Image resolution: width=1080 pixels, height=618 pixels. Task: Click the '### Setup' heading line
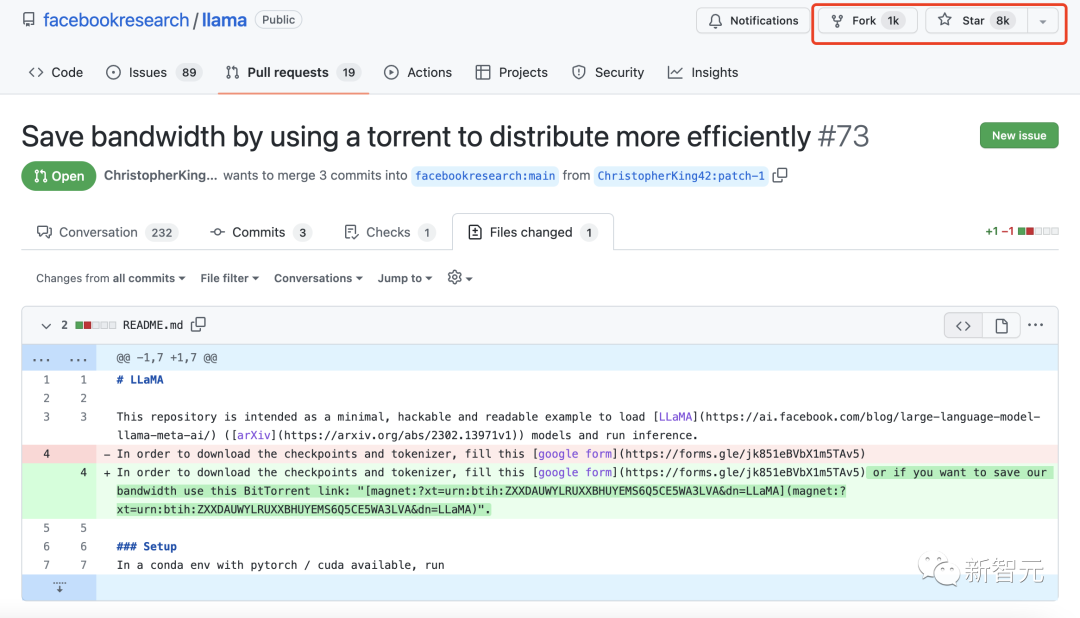147,546
